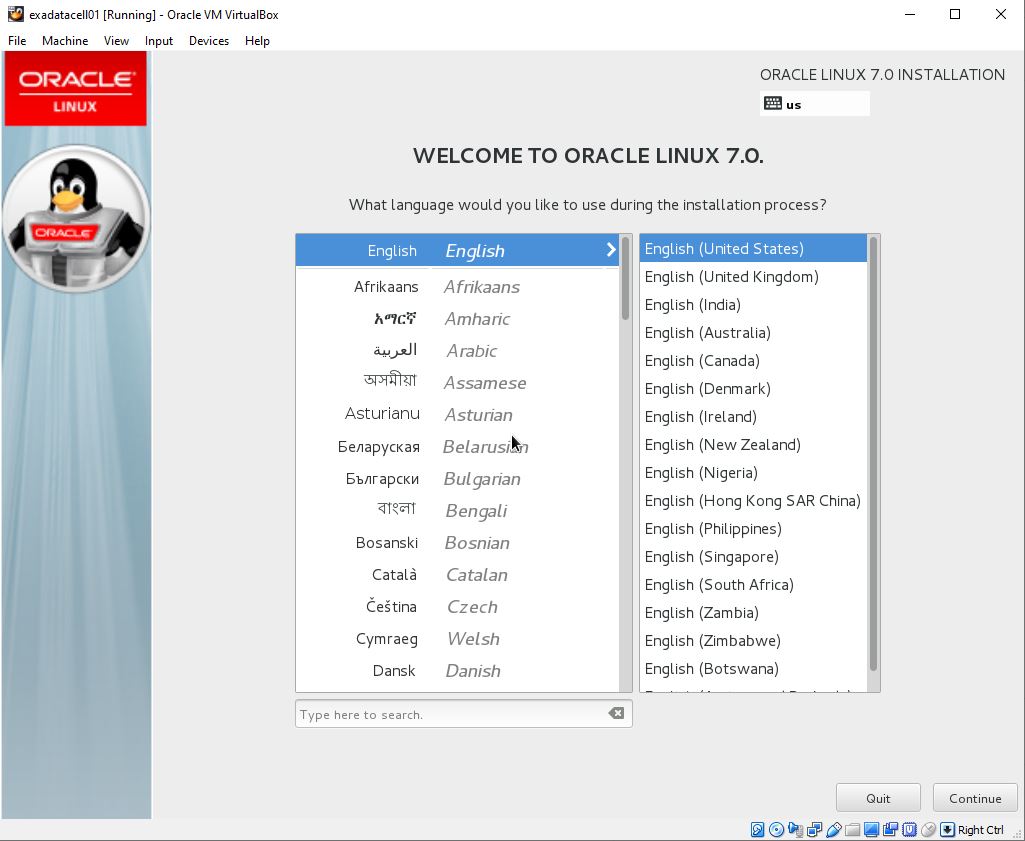1025x841 pixels.
Task: Click the network adapters status icon
Action: 815,830
